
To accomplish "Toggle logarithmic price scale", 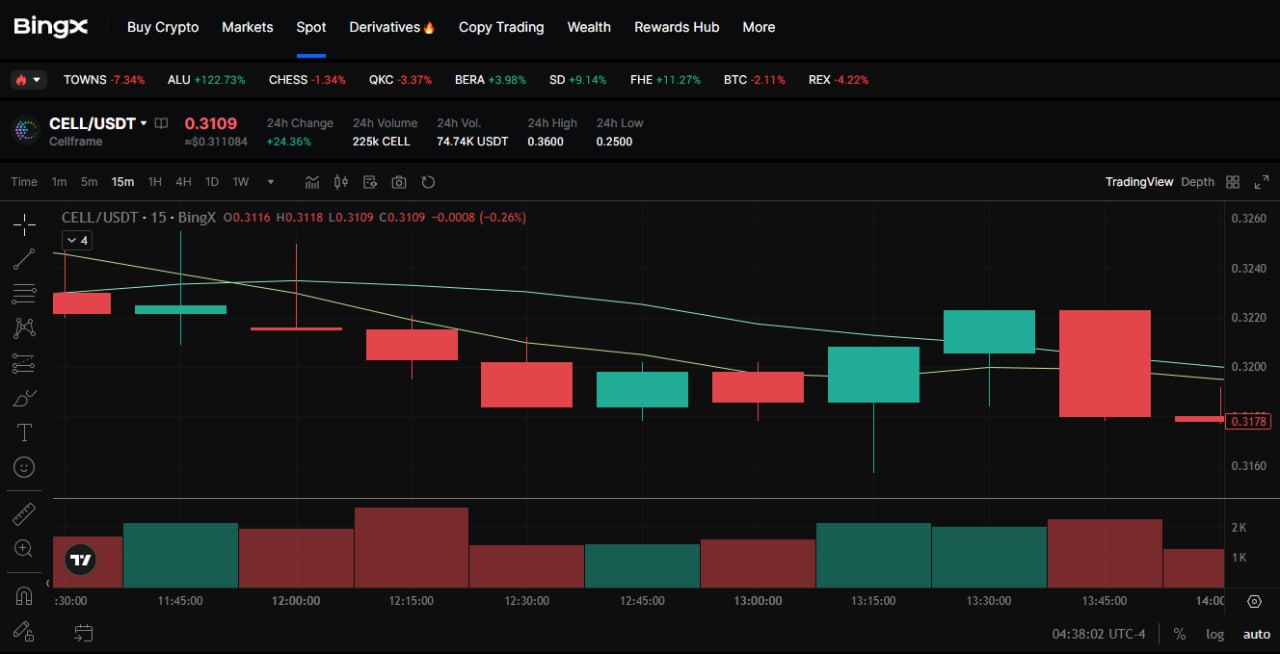I will [x=1214, y=634].
